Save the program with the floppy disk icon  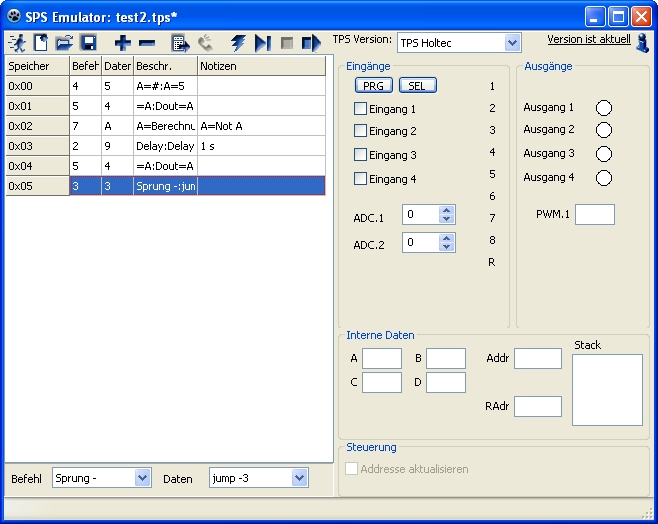88,43
